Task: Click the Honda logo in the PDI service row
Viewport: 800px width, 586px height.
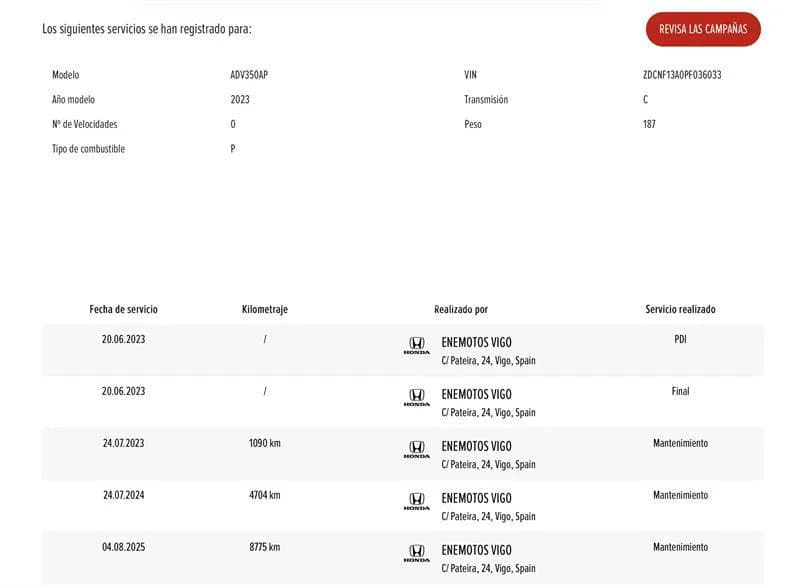Action: click(x=416, y=346)
